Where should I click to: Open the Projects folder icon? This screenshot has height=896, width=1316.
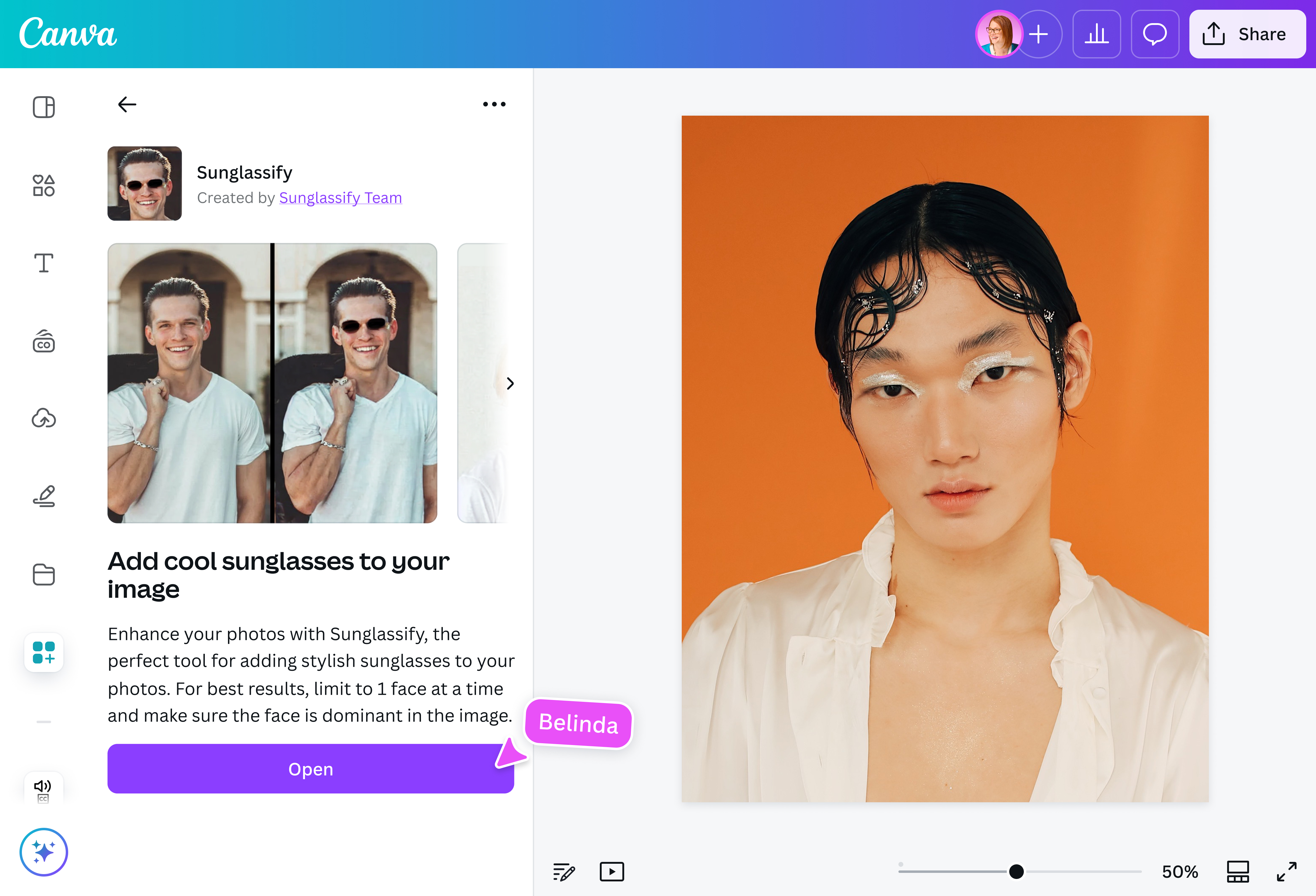[44, 574]
